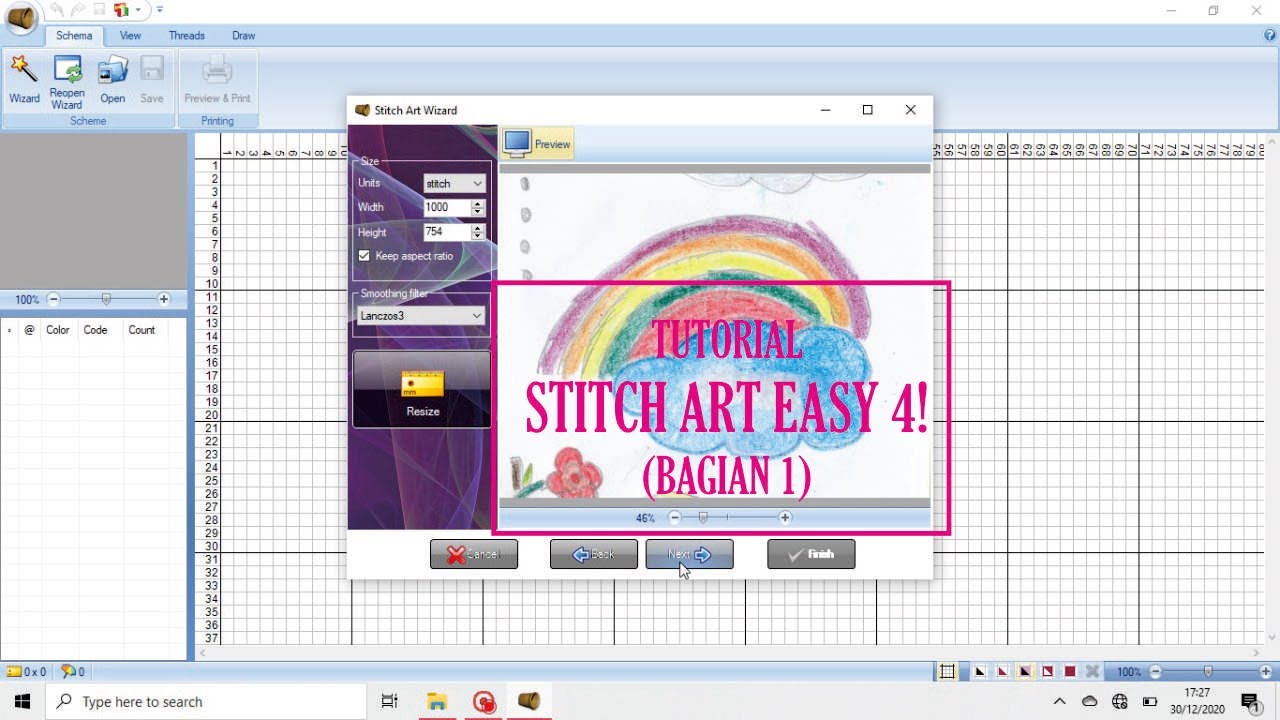Click the Cancel button in wizard

pyautogui.click(x=474, y=554)
